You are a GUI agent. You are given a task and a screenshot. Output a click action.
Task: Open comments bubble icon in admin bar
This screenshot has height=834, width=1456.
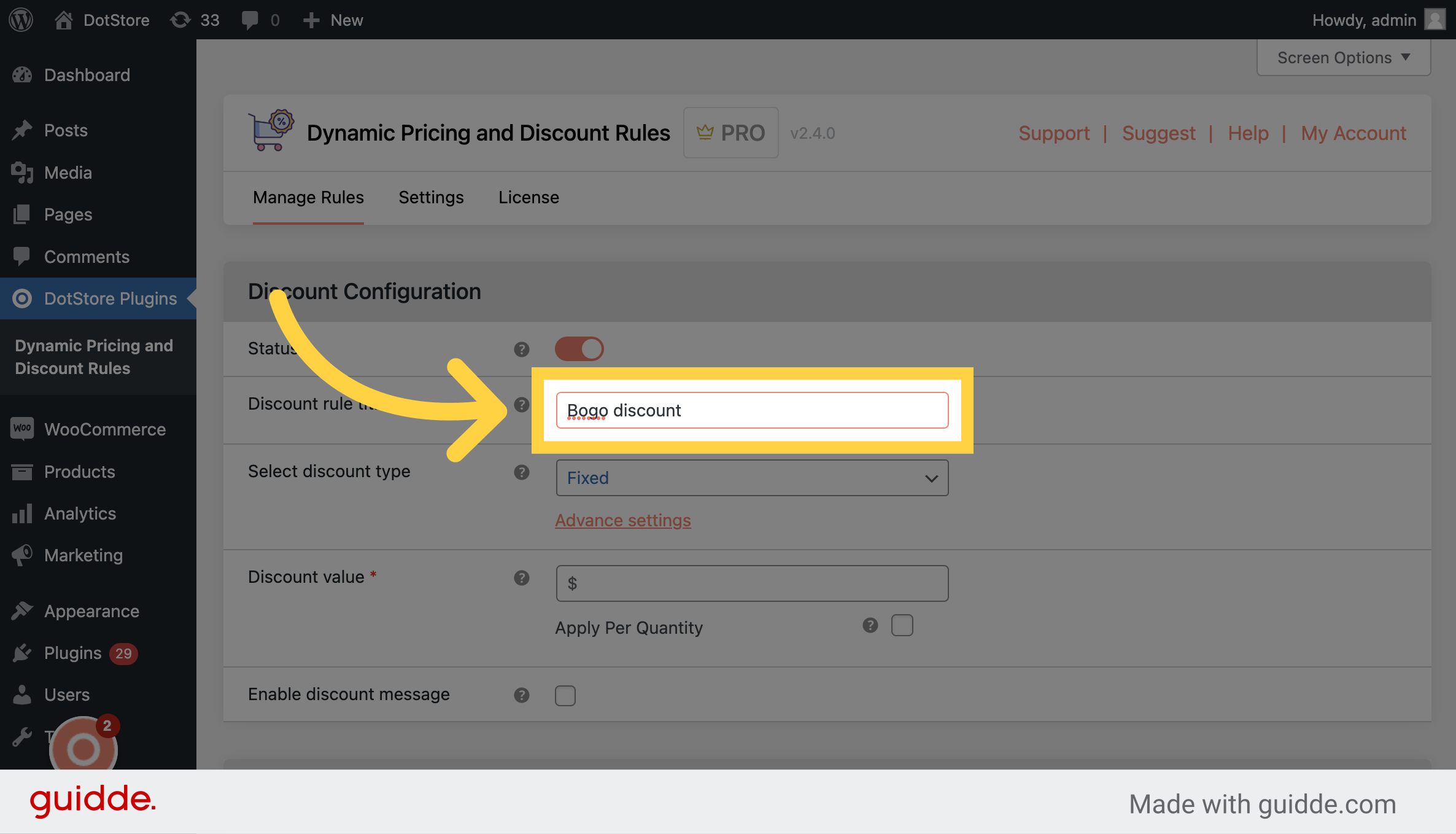(x=249, y=20)
